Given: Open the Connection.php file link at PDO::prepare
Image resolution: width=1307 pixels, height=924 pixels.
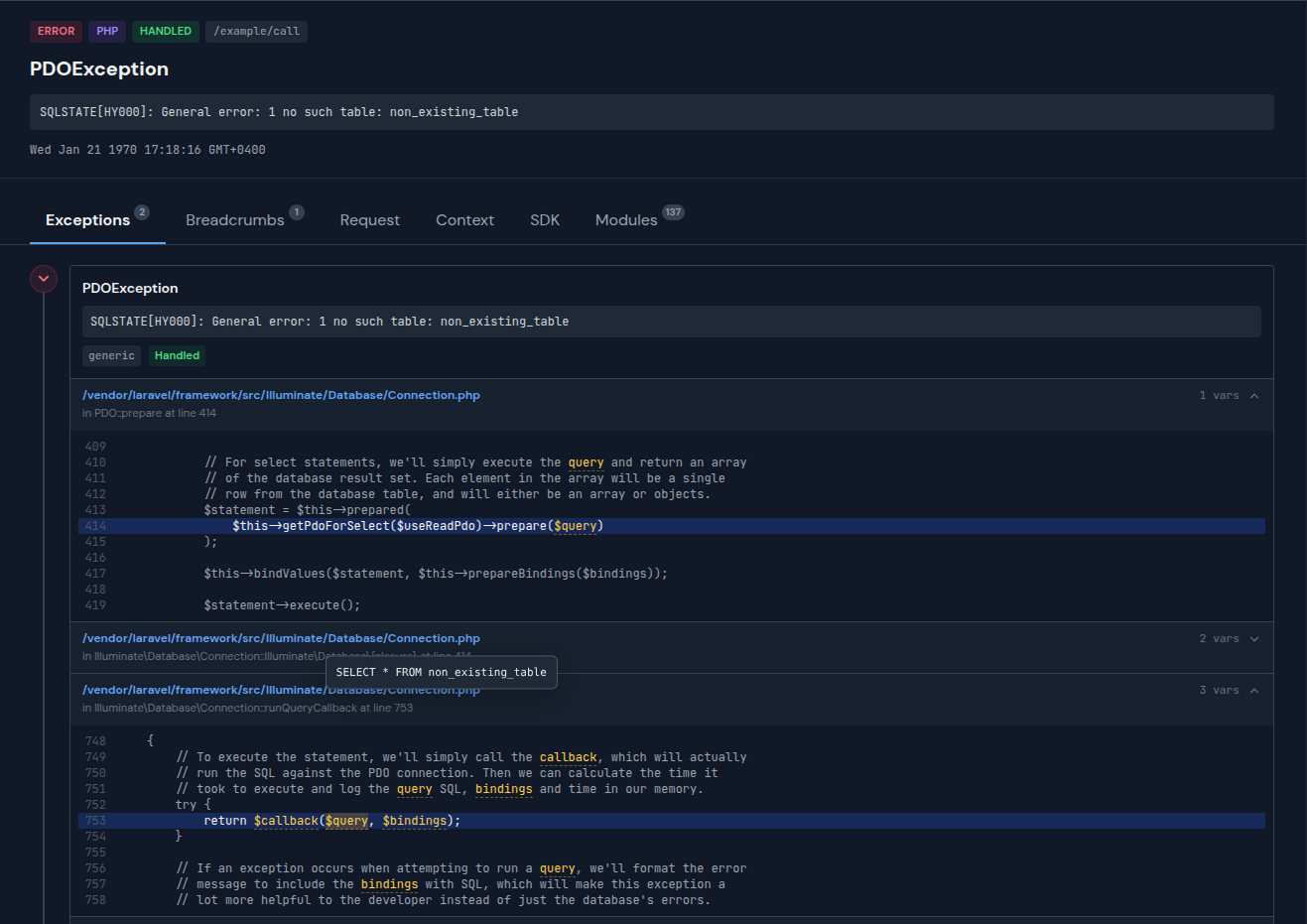Looking at the screenshot, I should 281,394.
